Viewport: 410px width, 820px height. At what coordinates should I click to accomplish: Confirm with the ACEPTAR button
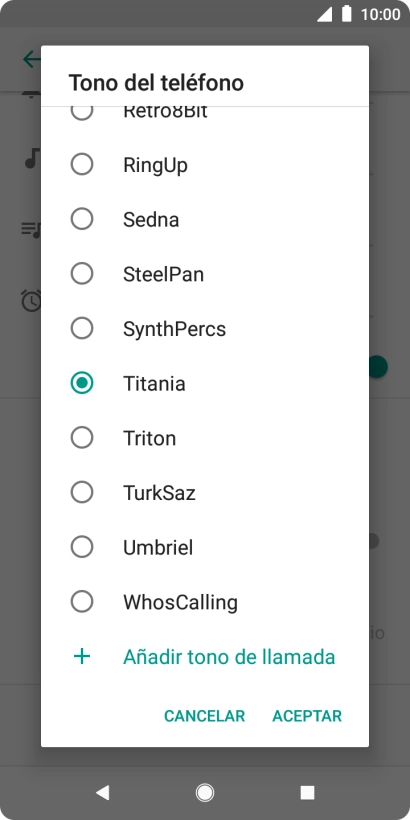[307, 716]
